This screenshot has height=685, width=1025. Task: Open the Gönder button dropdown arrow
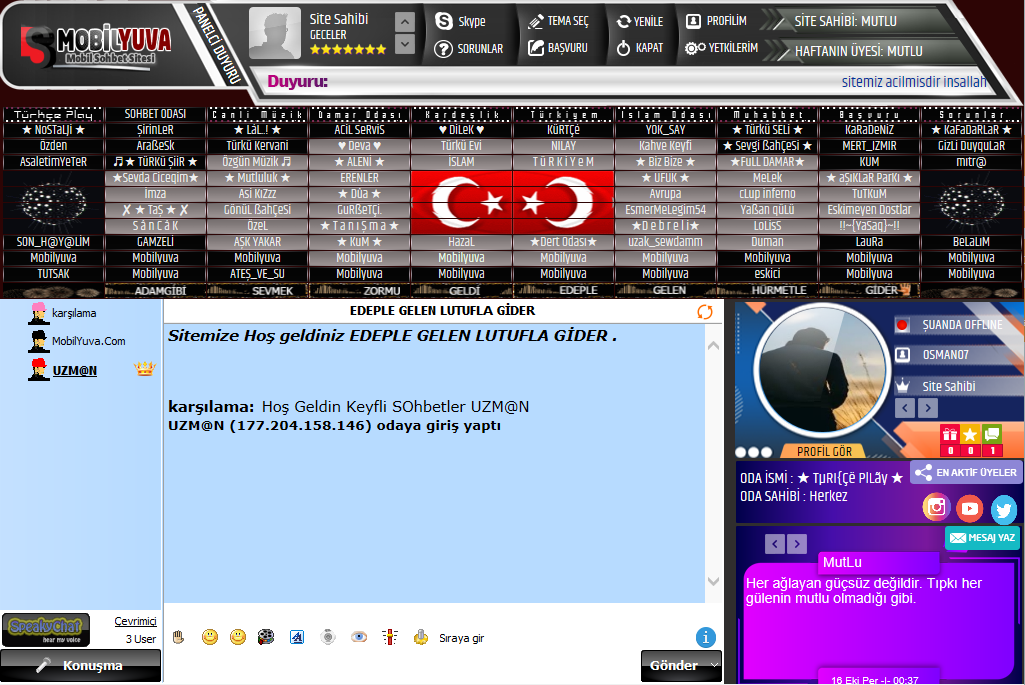(x=714, y=665)
